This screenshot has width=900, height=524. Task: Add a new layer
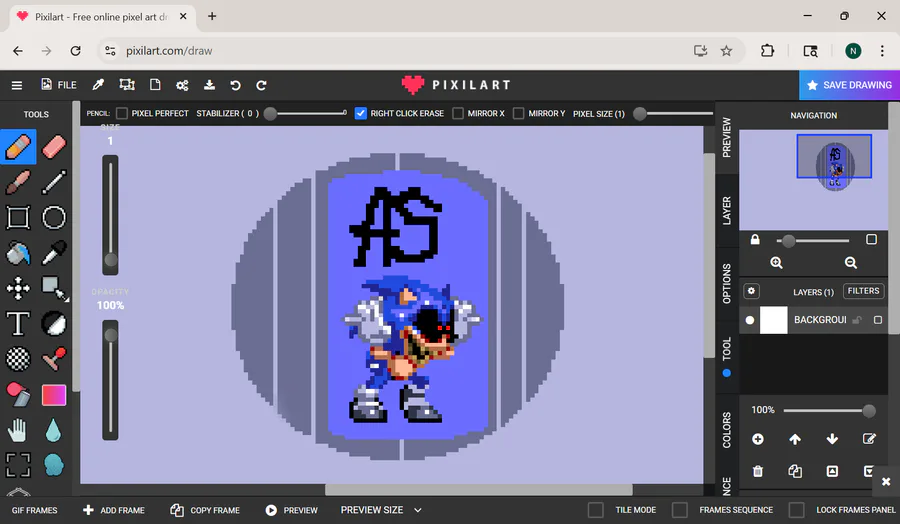click(758, 439)
